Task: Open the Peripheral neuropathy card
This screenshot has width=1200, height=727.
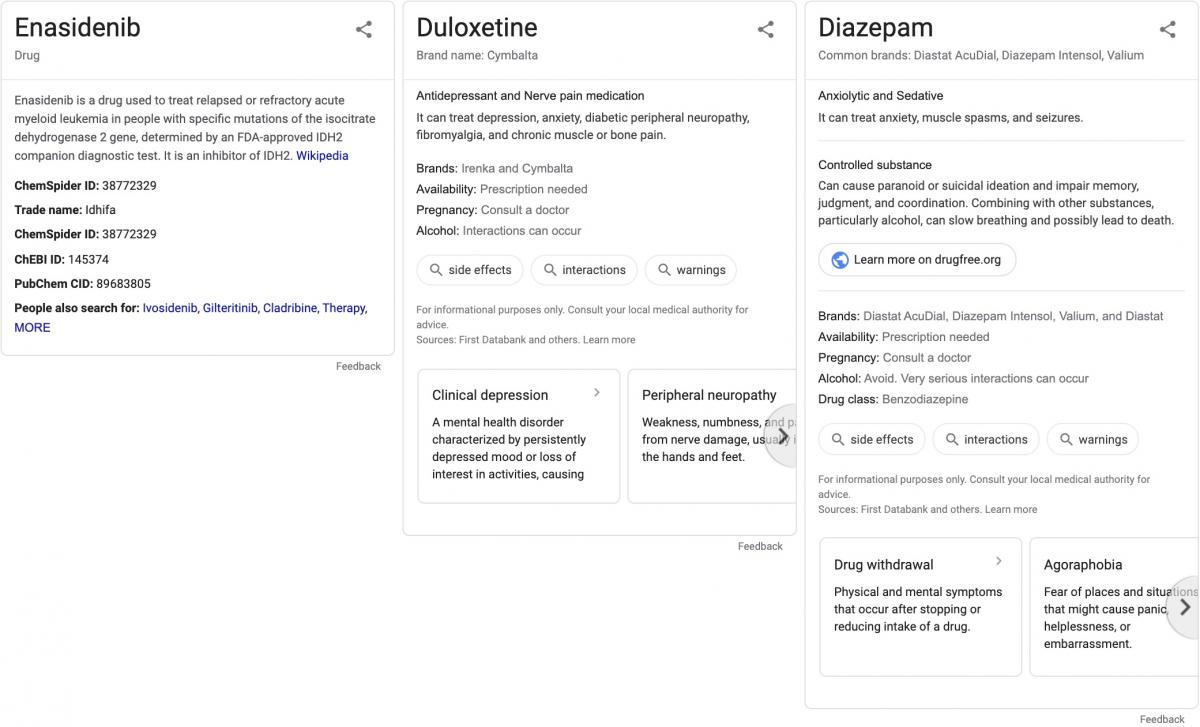Action: pos(712,436)
